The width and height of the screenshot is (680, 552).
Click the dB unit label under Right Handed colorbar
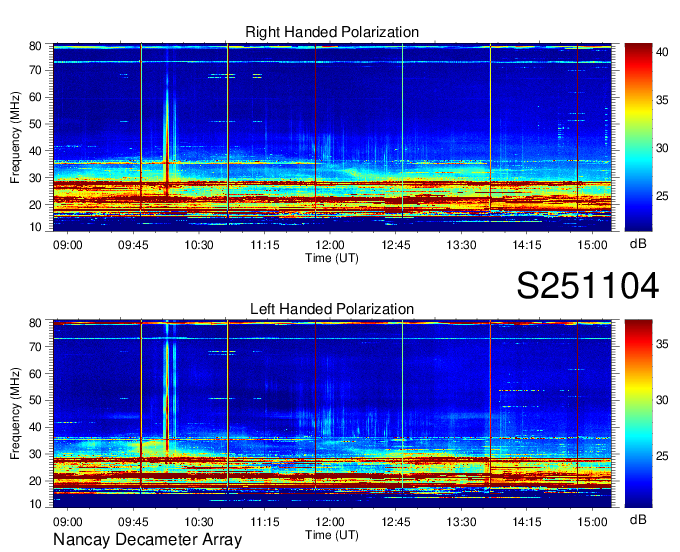point(636,243)
